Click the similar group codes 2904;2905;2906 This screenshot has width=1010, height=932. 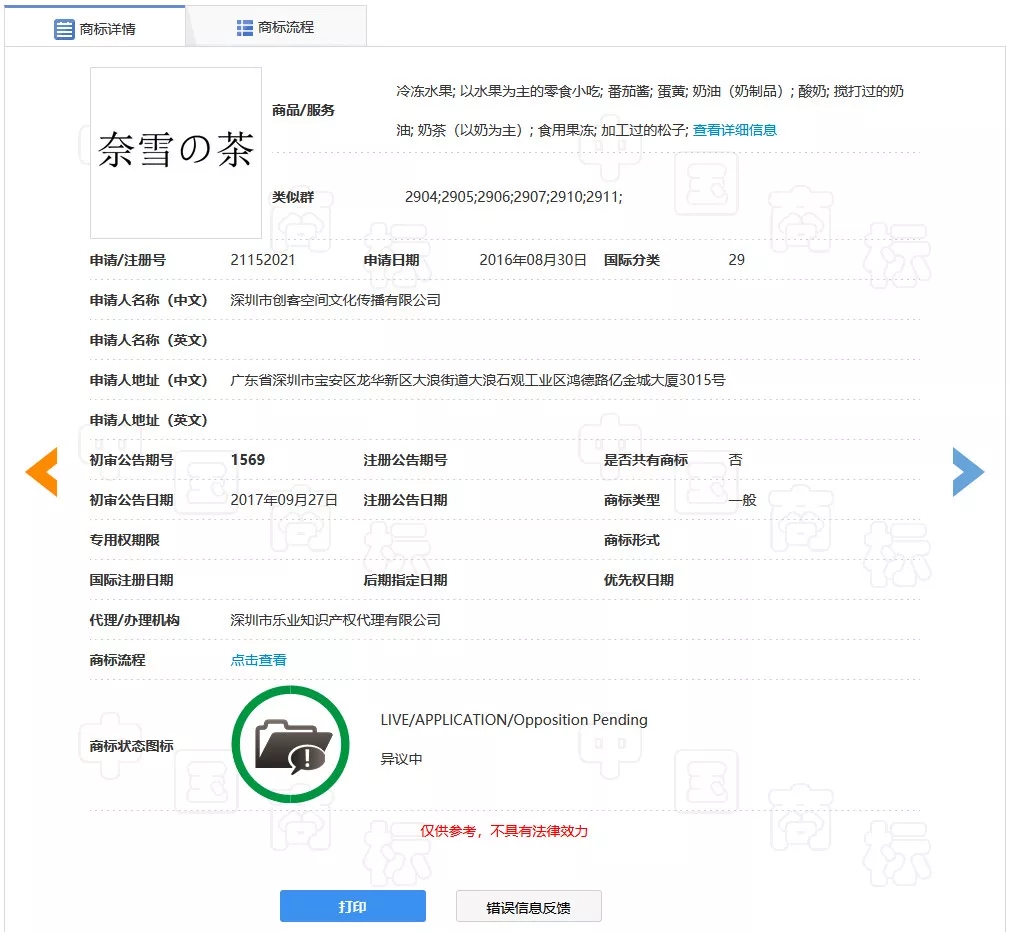tap(513, 197)
